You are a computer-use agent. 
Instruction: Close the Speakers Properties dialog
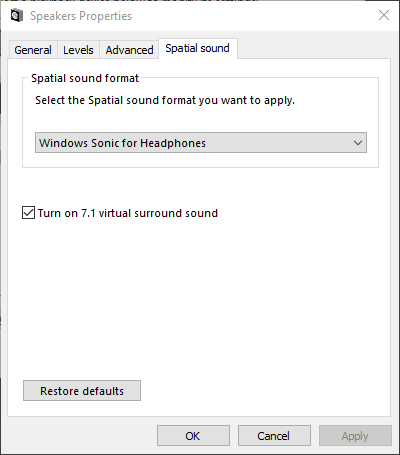click(384, 15)
